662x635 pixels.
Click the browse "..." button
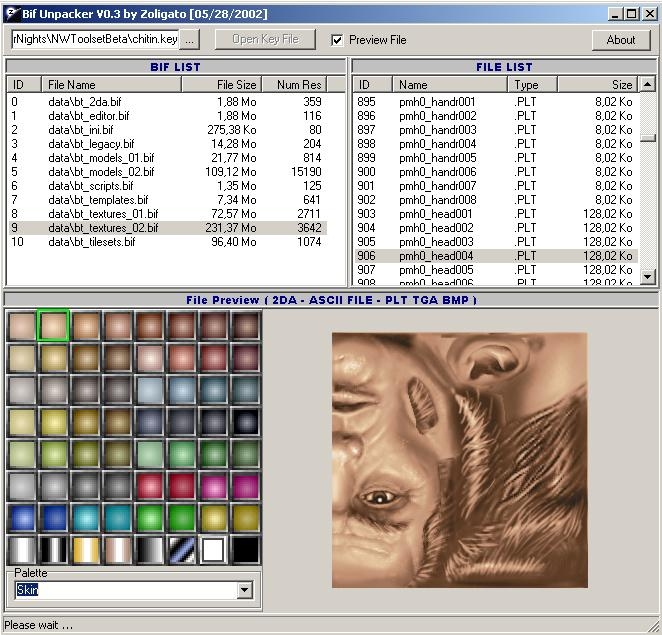coord(191,39)
